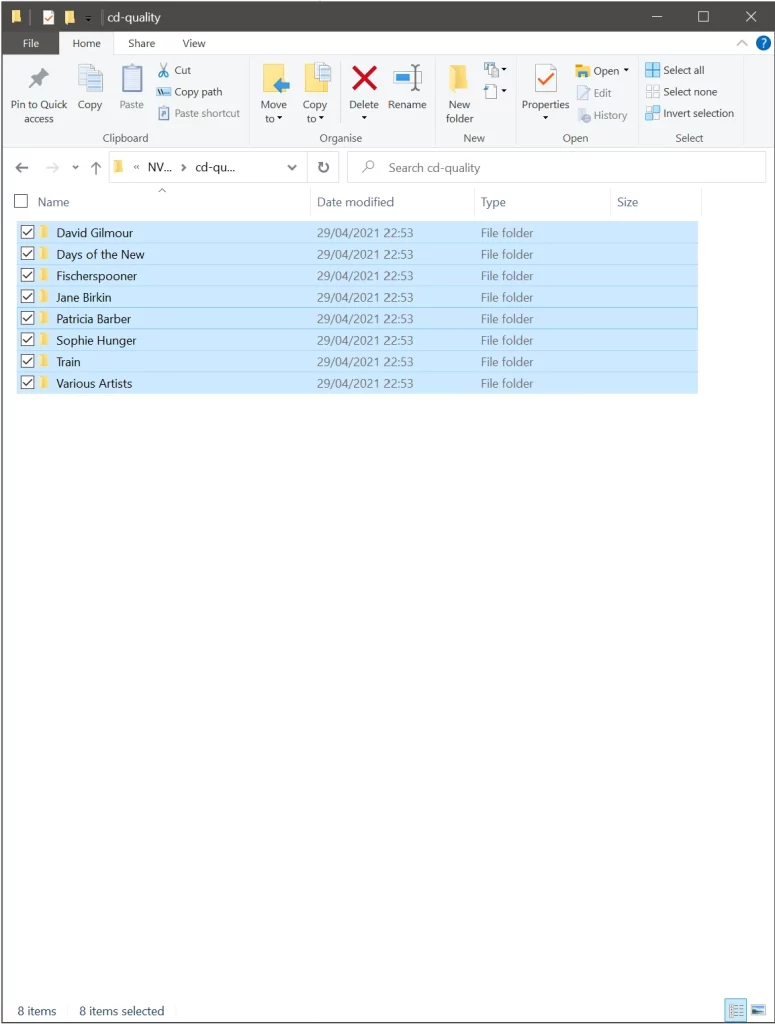Image resolution: width=775 pixels, height=1024 pixels.
Task: Sort by the Size column header
Action: click(x=627, y=202)
